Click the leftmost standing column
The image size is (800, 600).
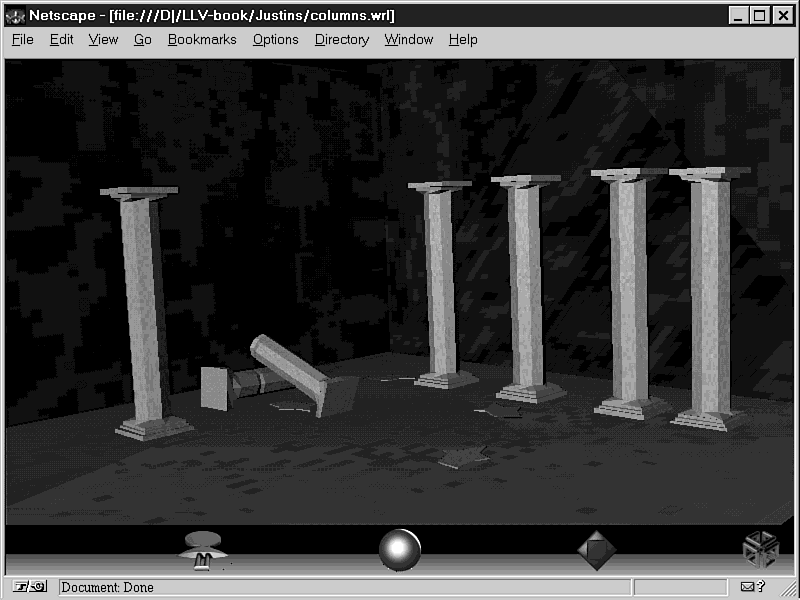(x=145, y=310)
